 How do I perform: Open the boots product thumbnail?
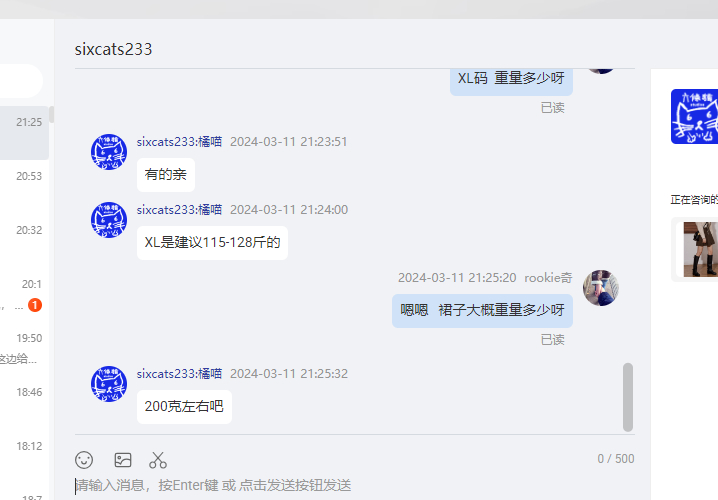click(700, 250)
